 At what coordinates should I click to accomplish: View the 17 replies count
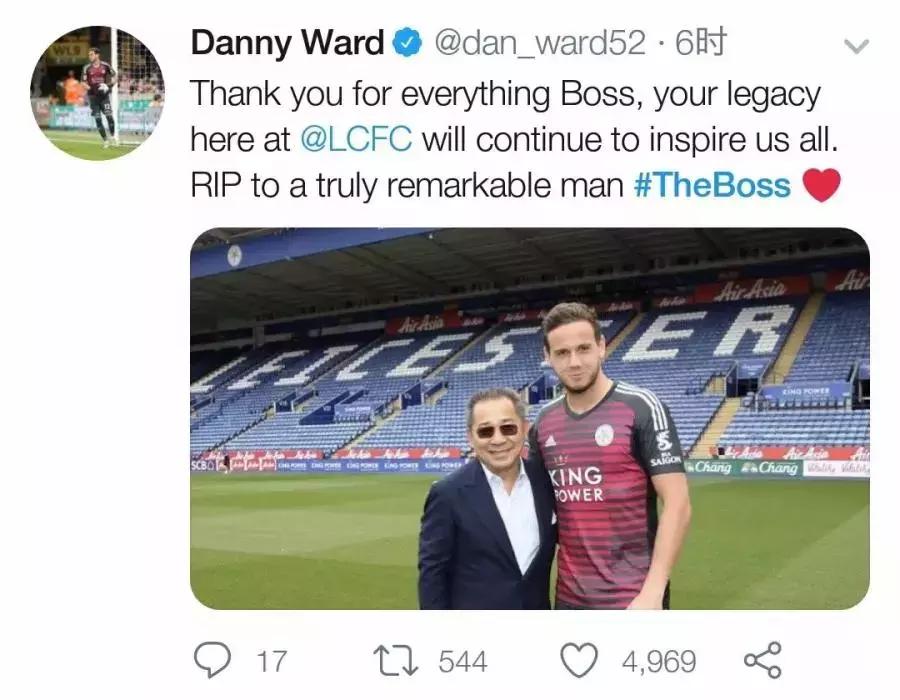[271, 662]
